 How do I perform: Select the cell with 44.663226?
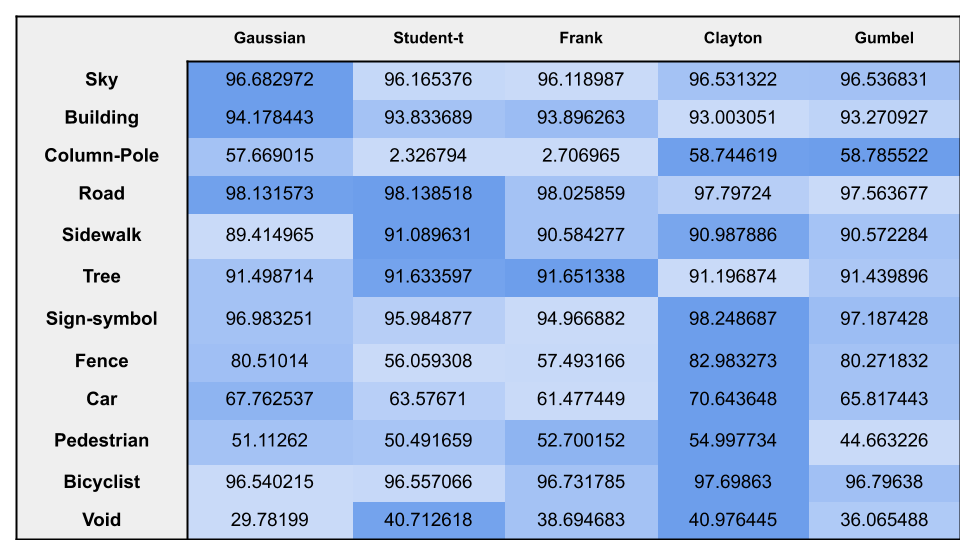pyautogui.click(x=884, y=442)
